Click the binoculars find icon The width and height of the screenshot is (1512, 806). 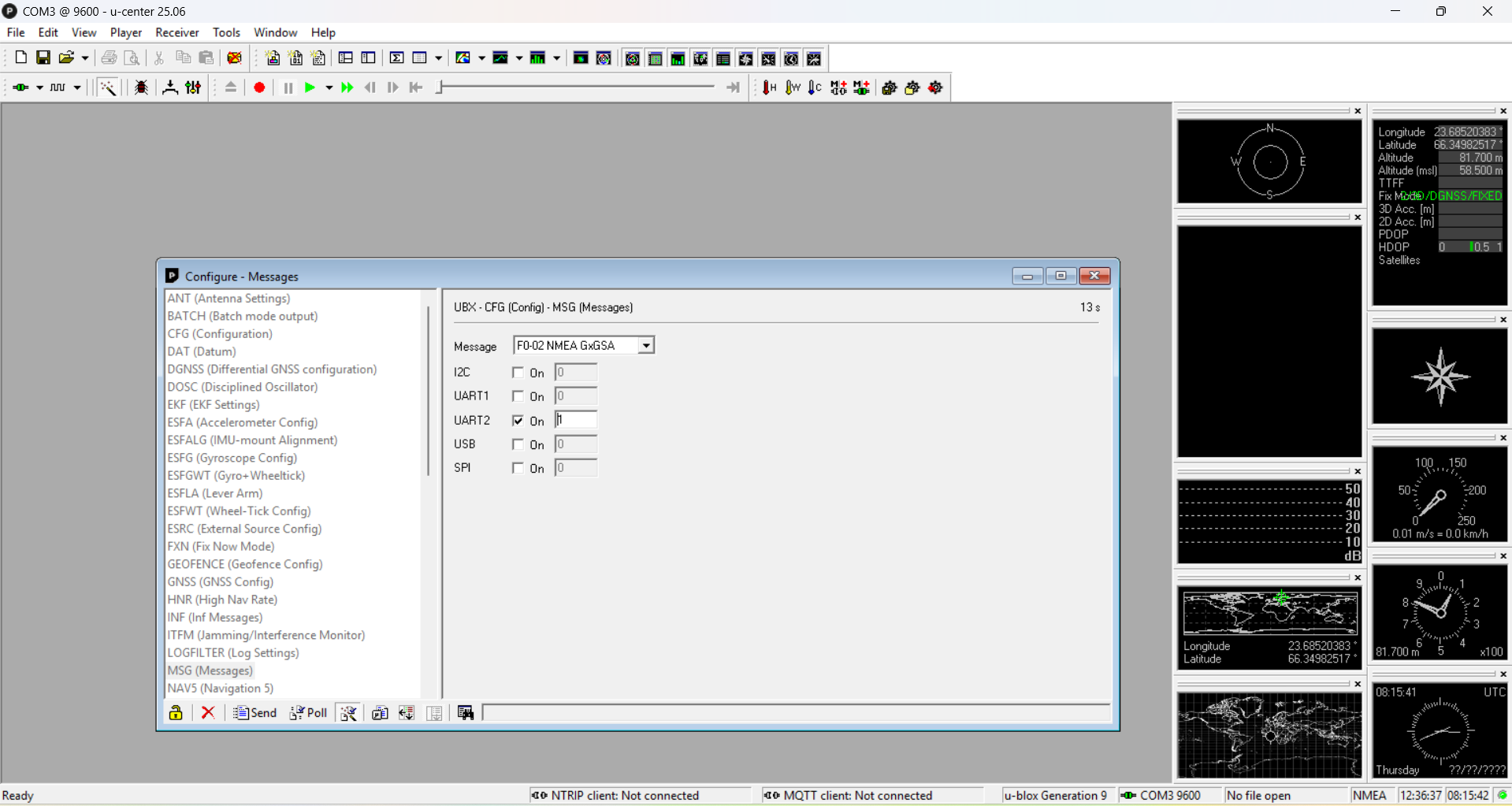click(466, 713)
